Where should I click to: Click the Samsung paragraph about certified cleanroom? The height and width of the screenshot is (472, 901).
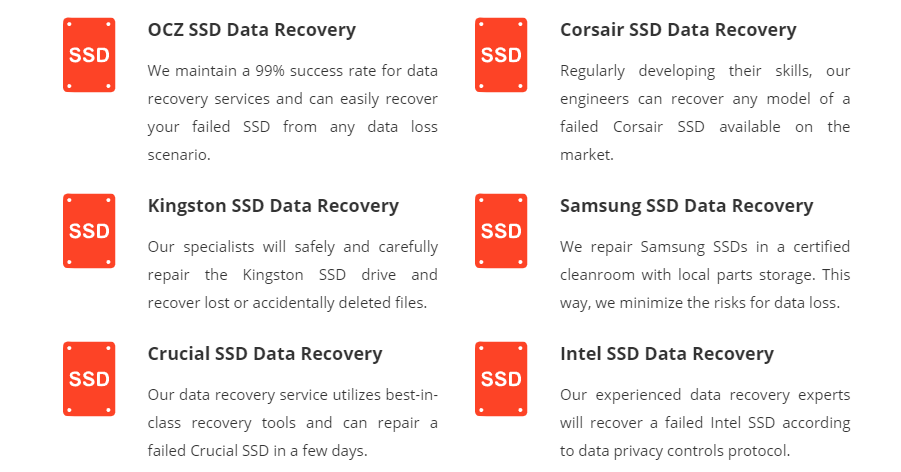[x=705, y=275]
